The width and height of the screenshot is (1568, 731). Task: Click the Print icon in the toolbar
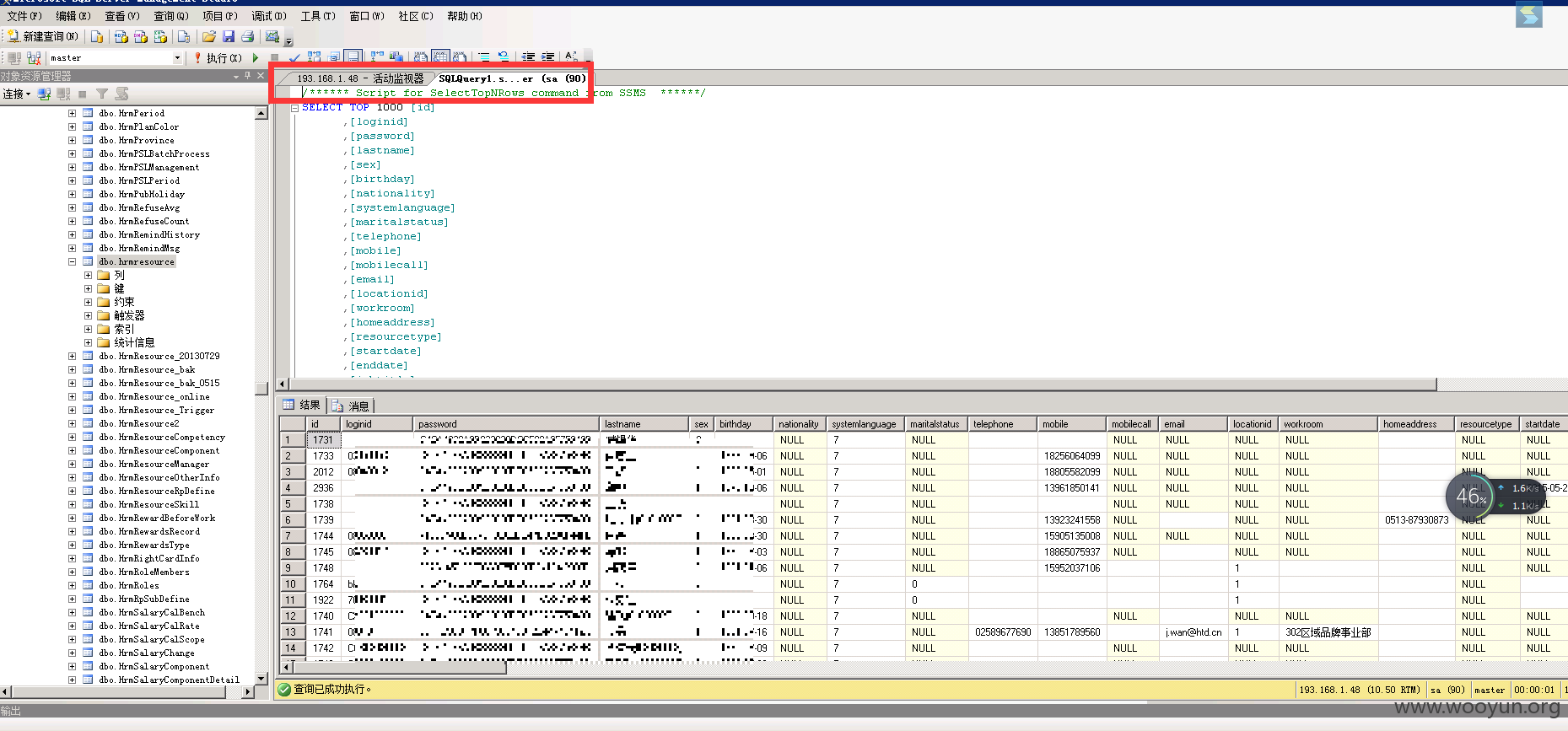(248, 36)
